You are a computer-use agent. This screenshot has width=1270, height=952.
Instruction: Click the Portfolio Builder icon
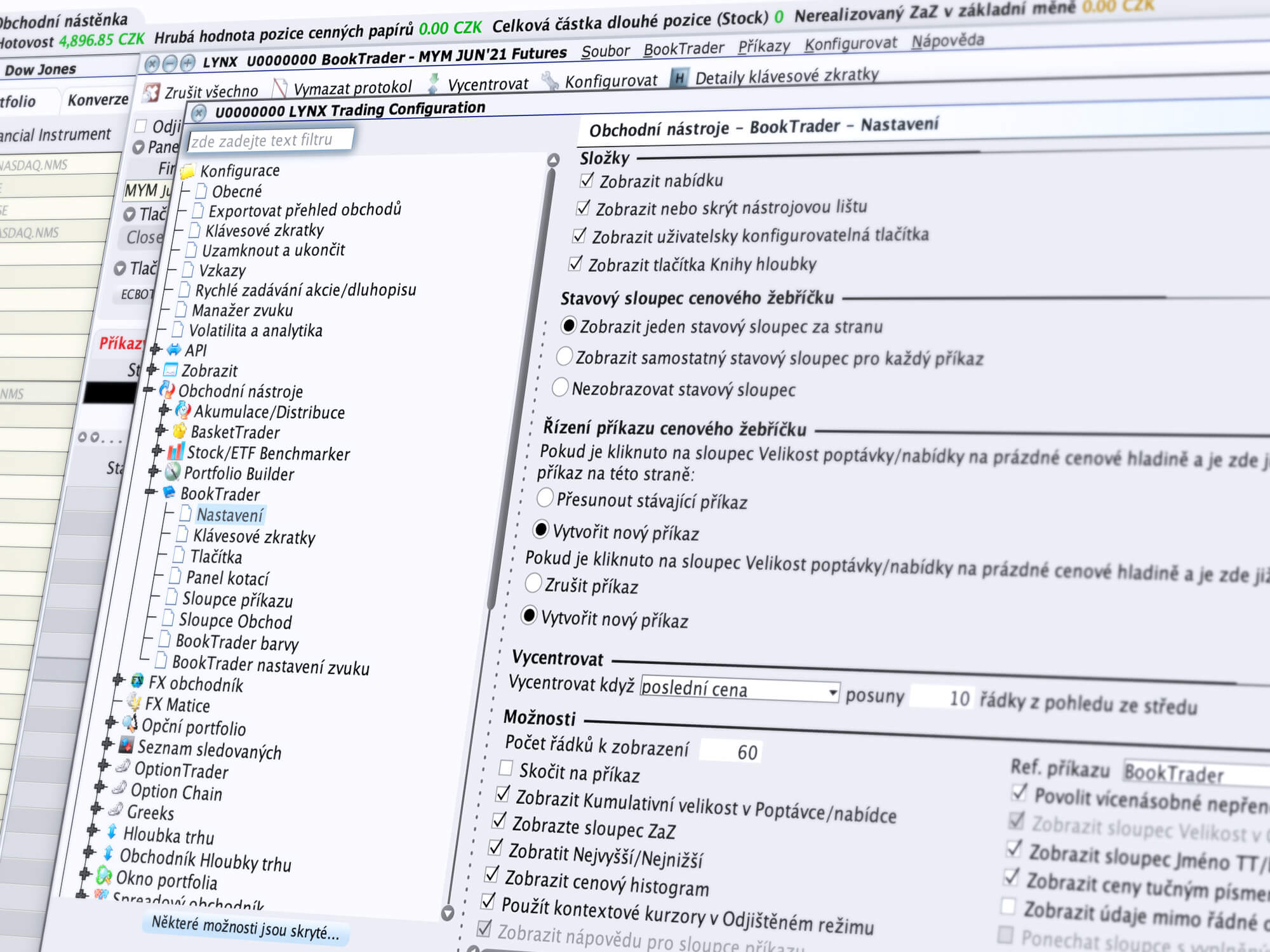click(x=173, y=472)
